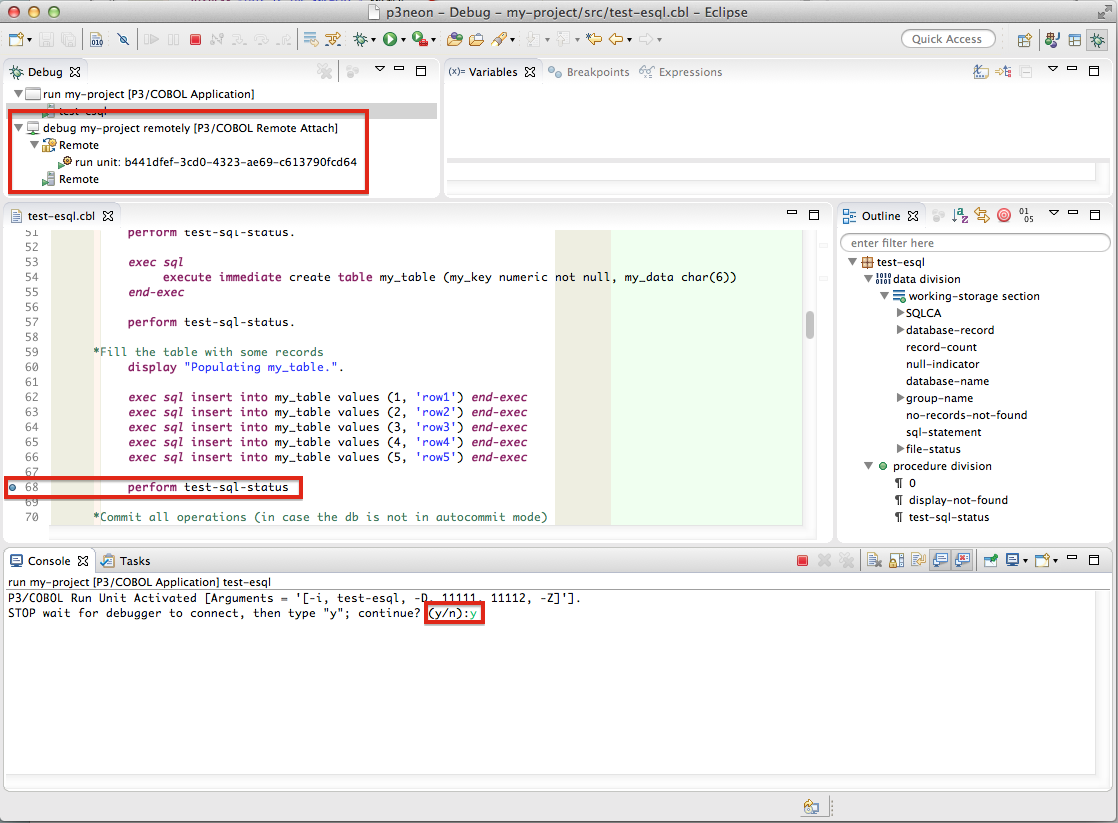Image resolution: width=1118 pixels, height=823 pixels.
Task: Open Display Selected Console dropdown arrow
Action: tap(1025, 561)
